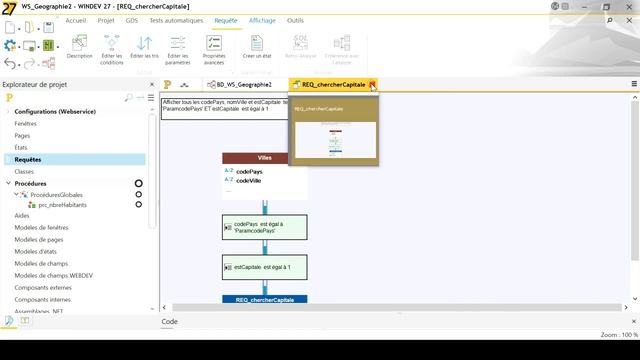
Task: Click the codeVille field in Villes
Action: (248, 180)
